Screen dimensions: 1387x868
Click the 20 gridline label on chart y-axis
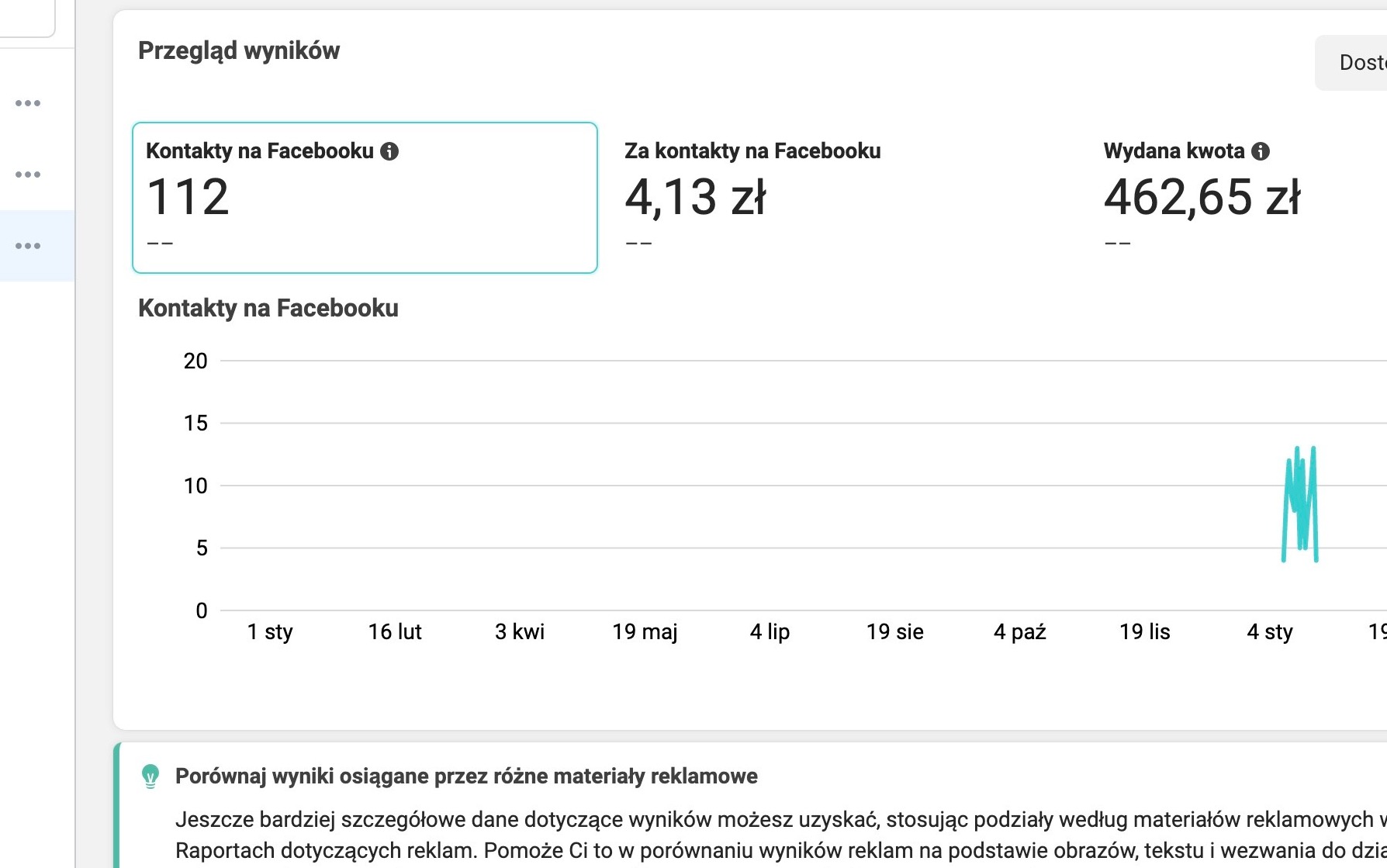click(195, 361)
